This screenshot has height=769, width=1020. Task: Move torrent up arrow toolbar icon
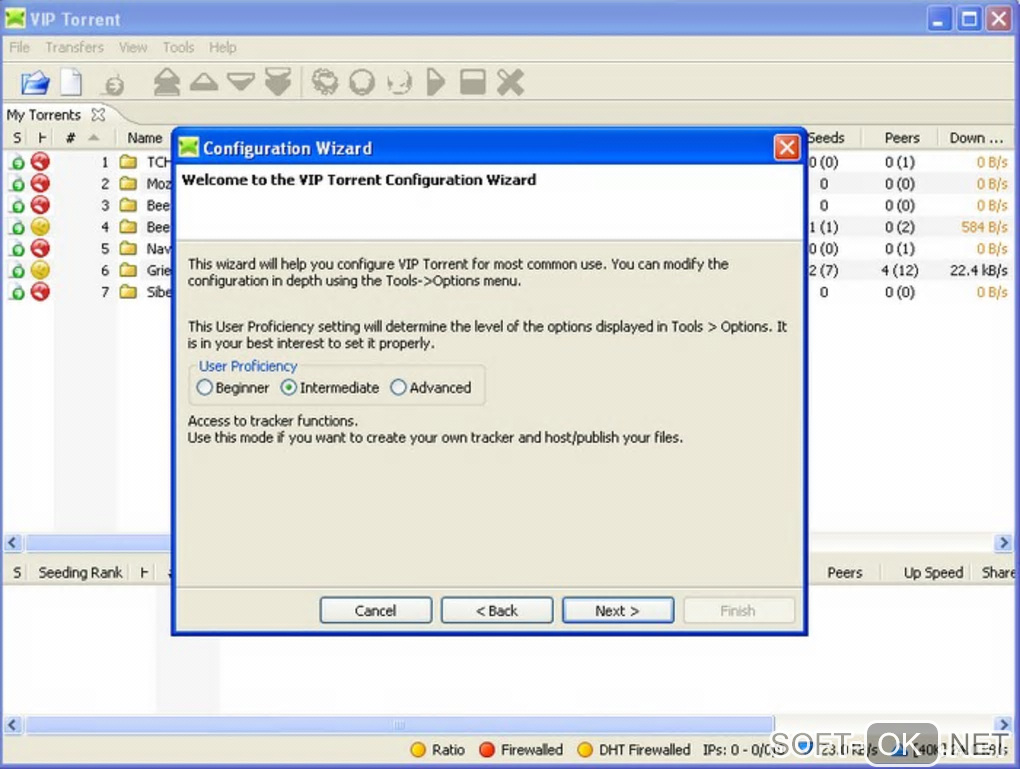pos(204,82)
